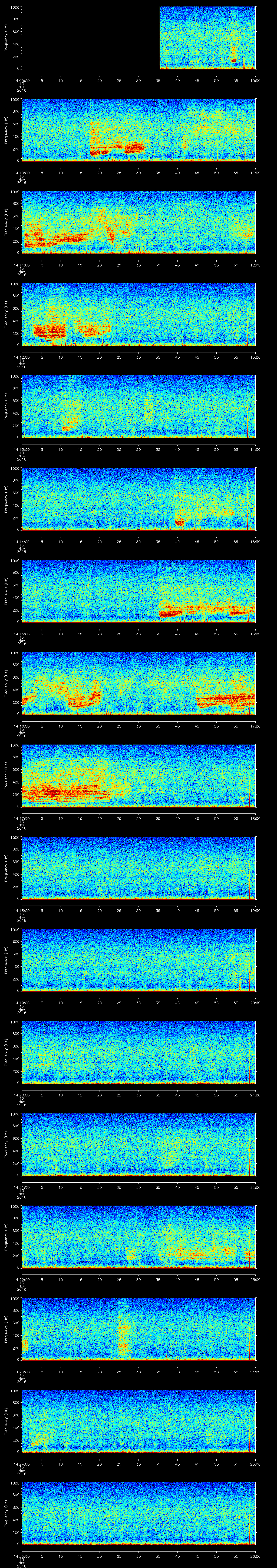
Task: Click the Frequency (Hz) label of the 14:17 panel
Action: [6, 775]
